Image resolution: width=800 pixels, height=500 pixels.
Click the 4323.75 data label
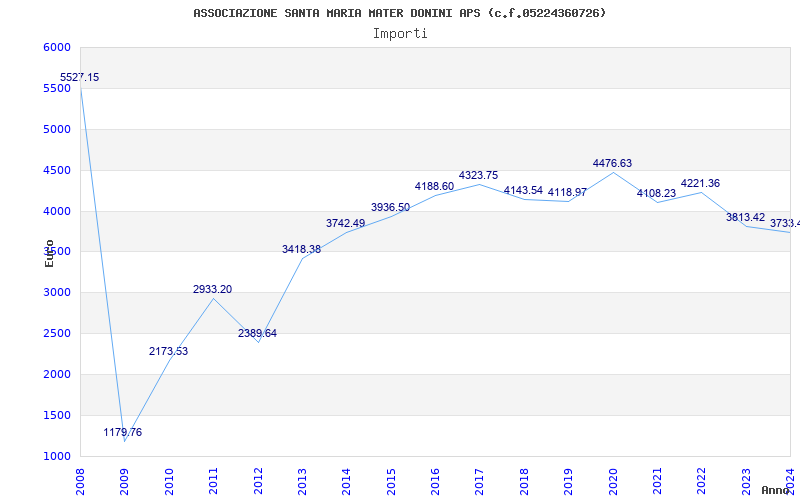coord(478,176)
